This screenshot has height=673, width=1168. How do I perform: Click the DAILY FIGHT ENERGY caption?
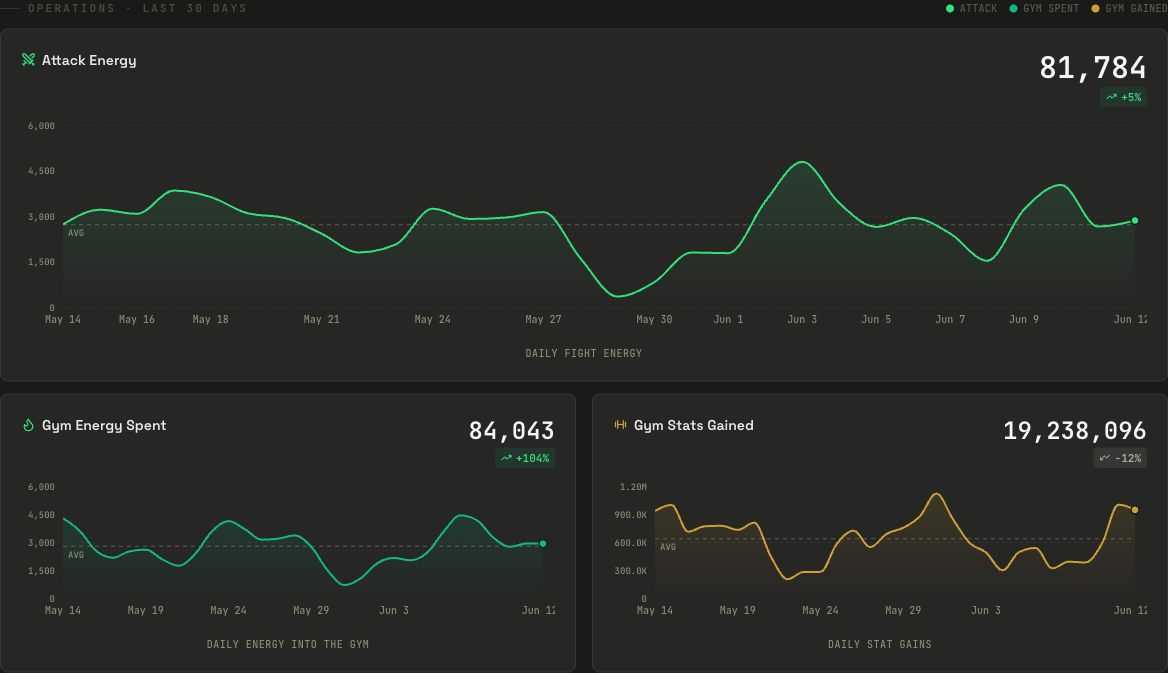pos(583,353)
